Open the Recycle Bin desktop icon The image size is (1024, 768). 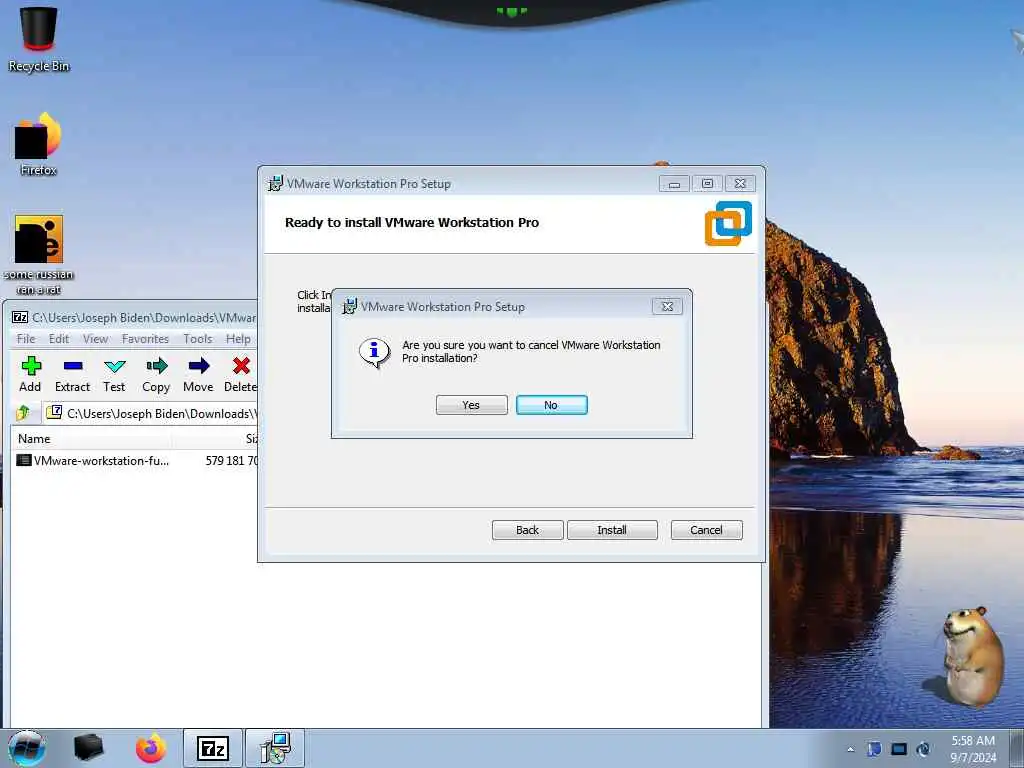[x=39, y=39]
